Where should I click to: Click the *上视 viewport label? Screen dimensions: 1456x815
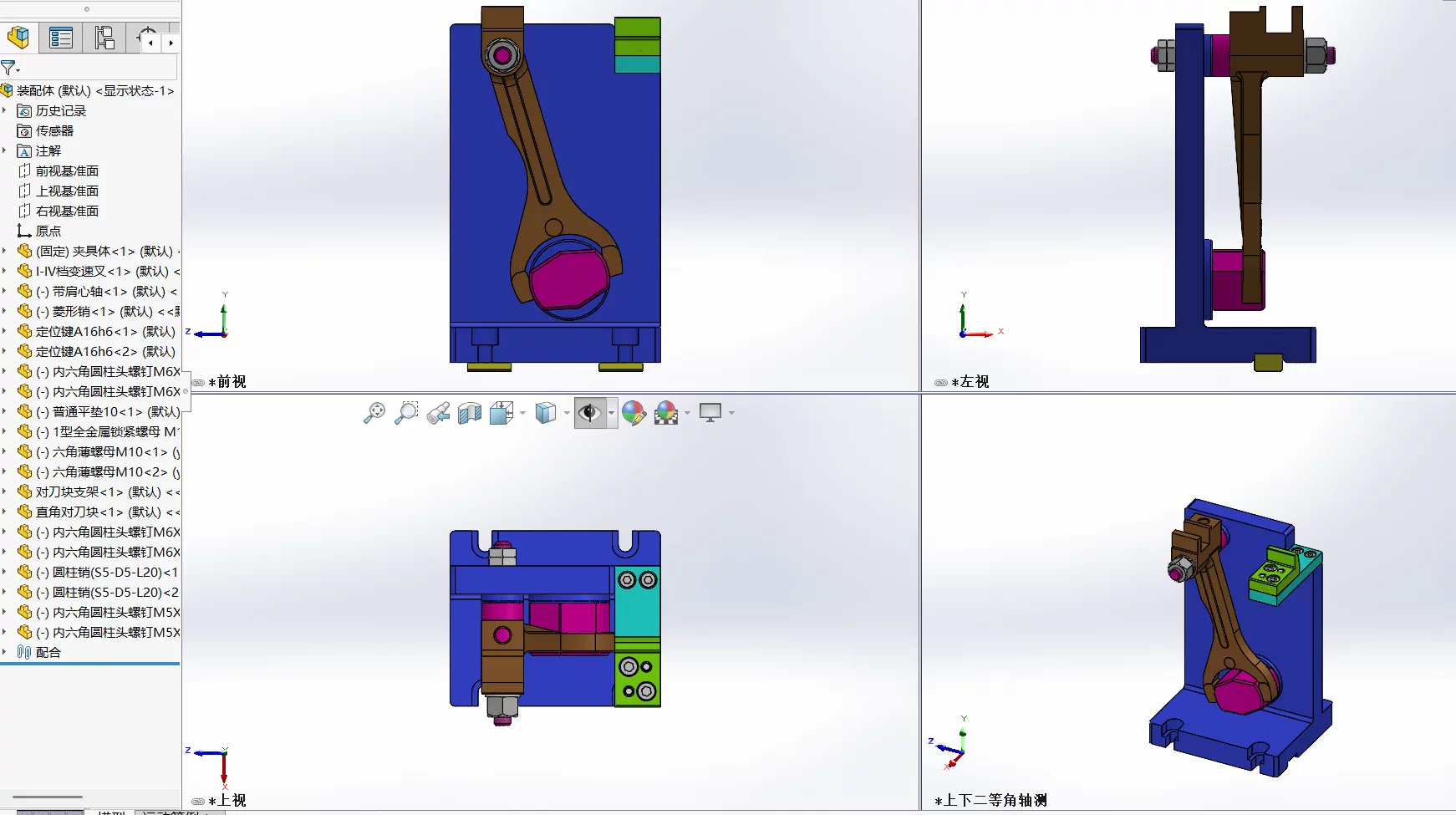227,801
